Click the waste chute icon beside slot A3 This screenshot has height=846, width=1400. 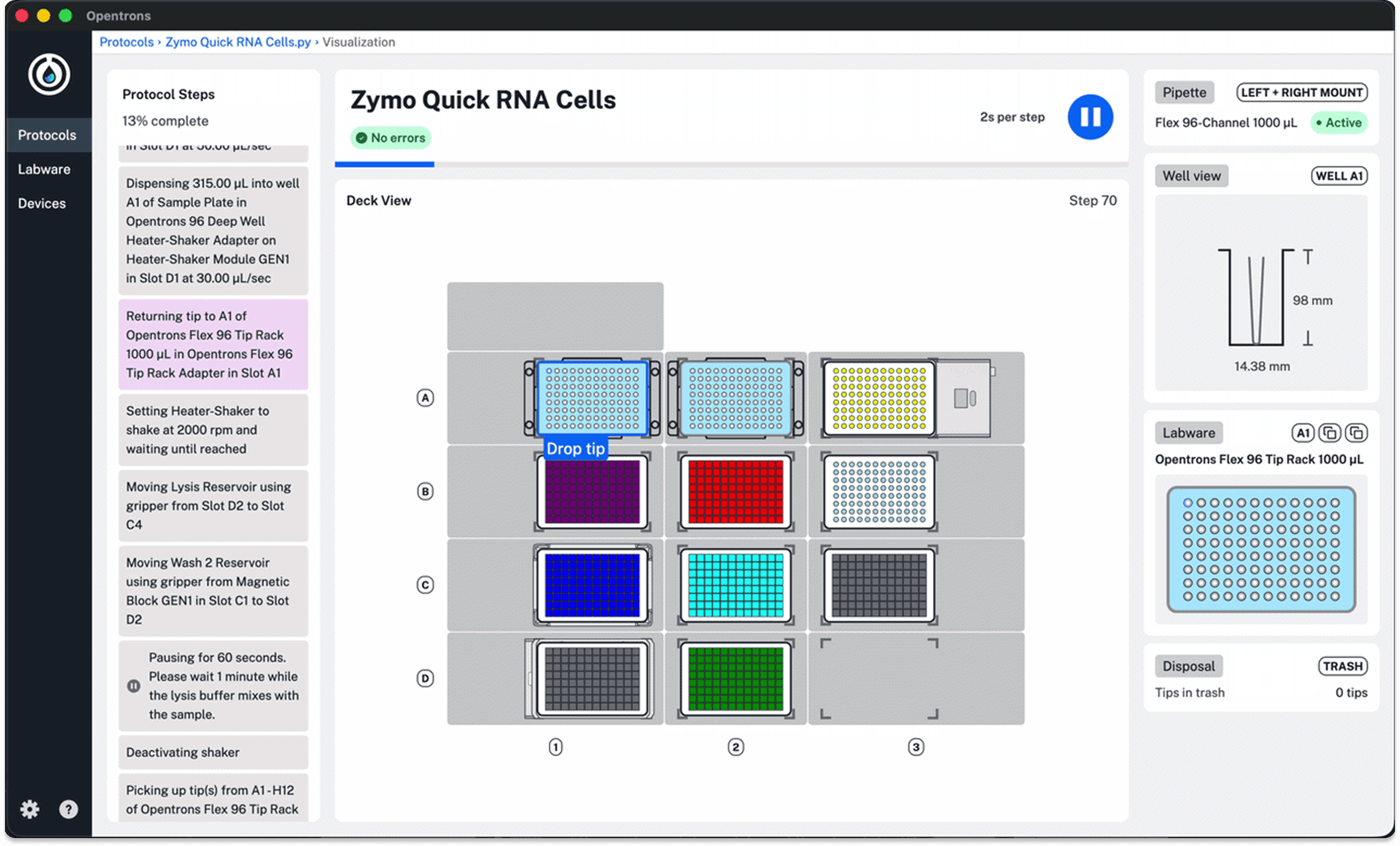(x=964, y=398)
